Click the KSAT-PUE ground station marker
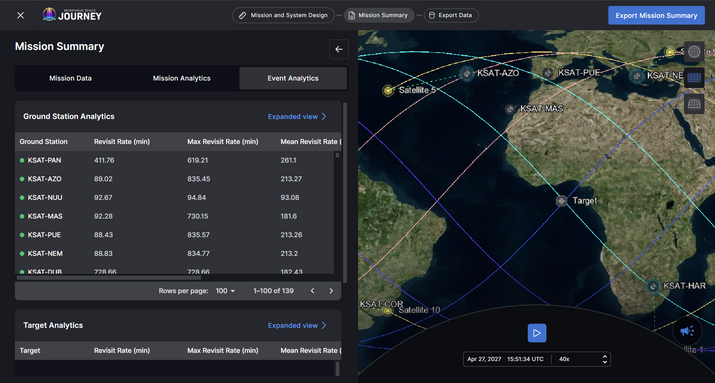The width and height of the screenshot is (715, 383). (x=548, y=73)
